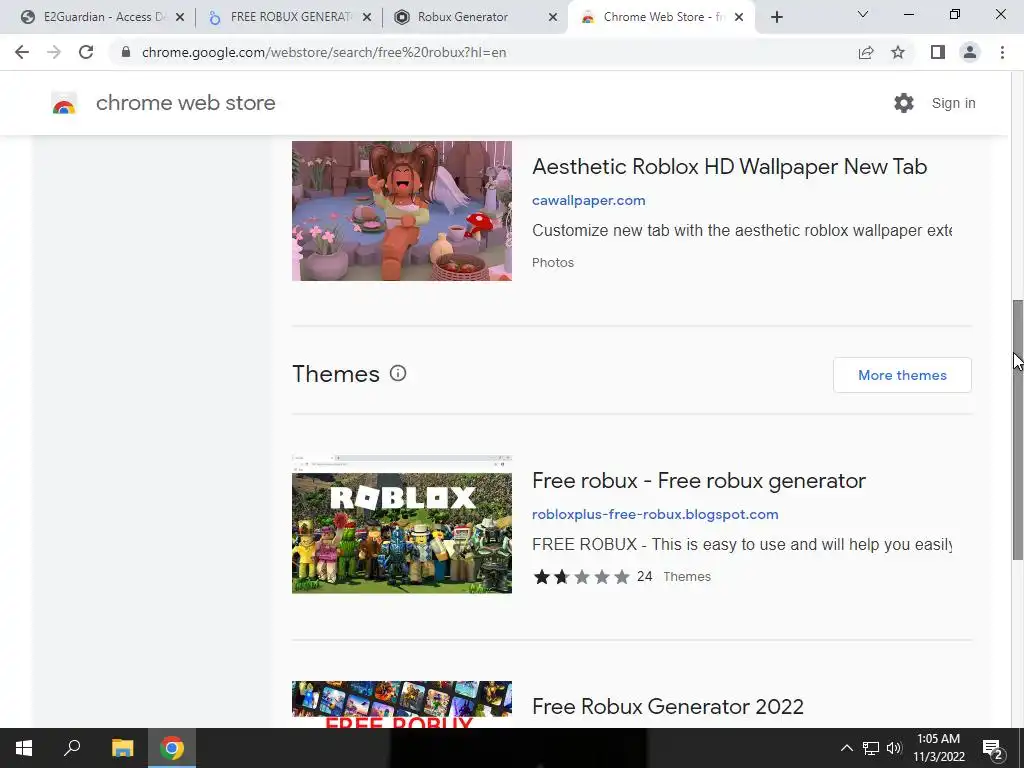This screenshot has width=1024, height=768.
Task: View site info via the lock icon
Action: tap(126, 52)
